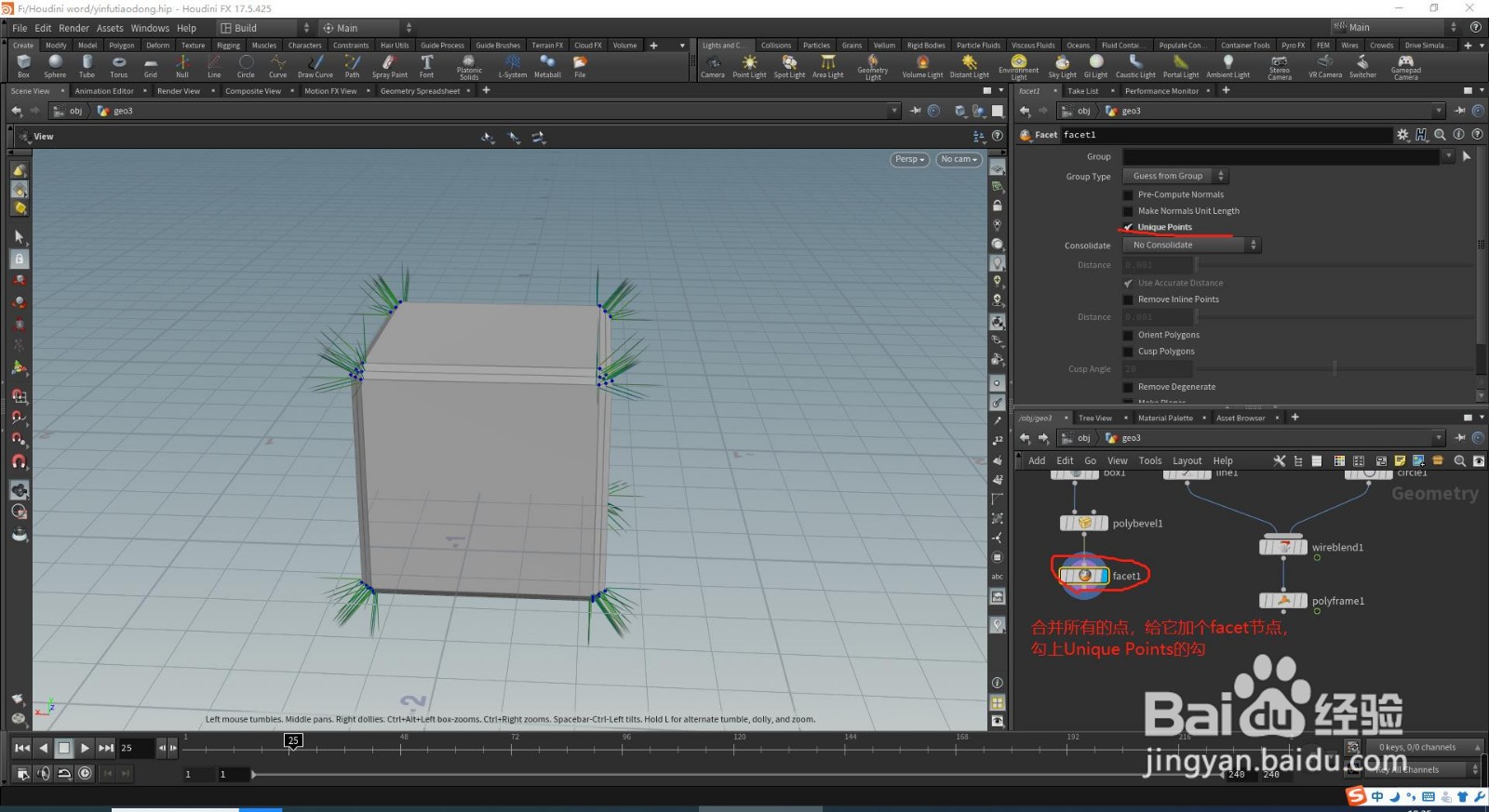Click the facet1 node in network
This screenshot has width=1489, height=812.
tap(1084, 576)
